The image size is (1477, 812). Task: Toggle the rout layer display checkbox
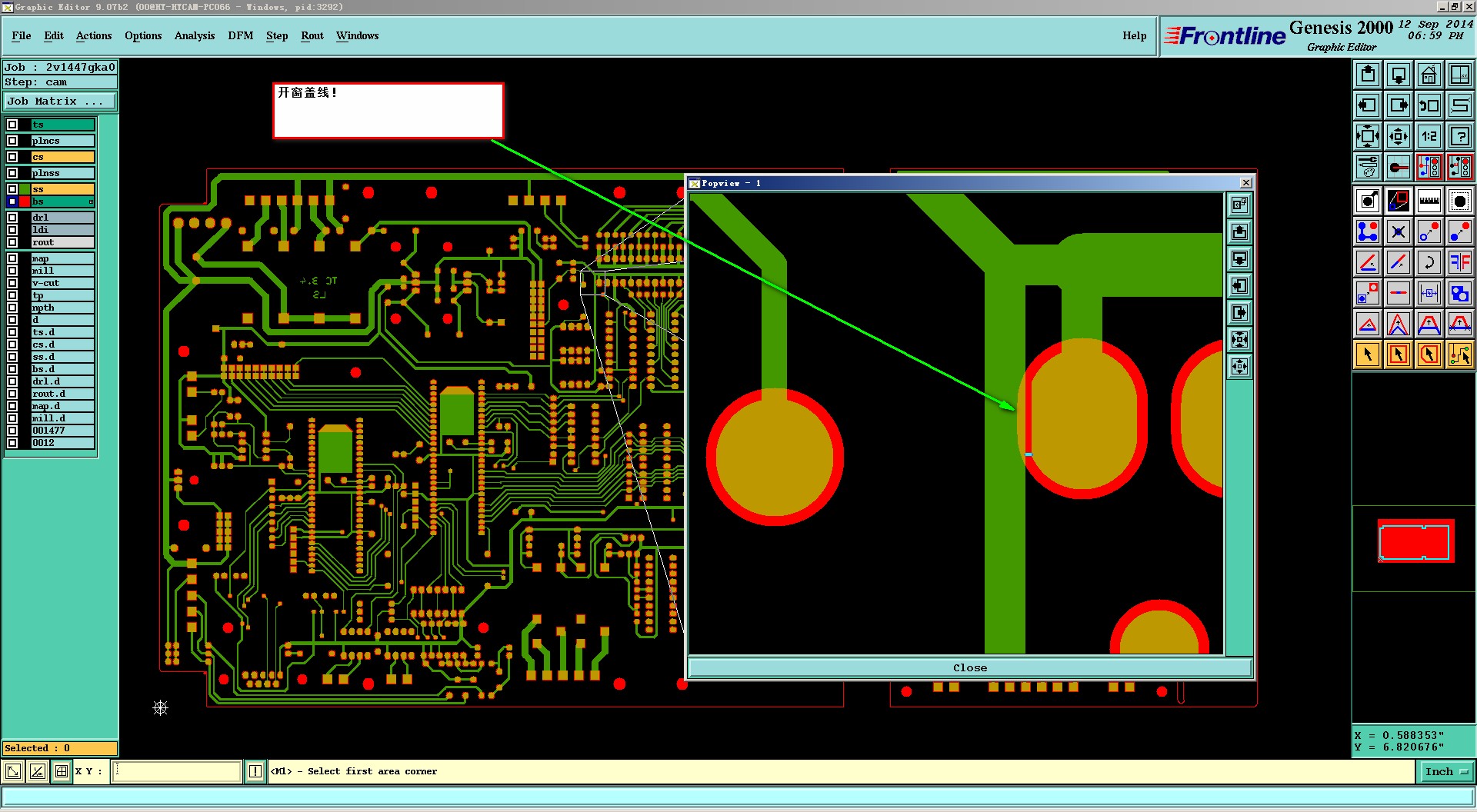click(x=12, y=242)
